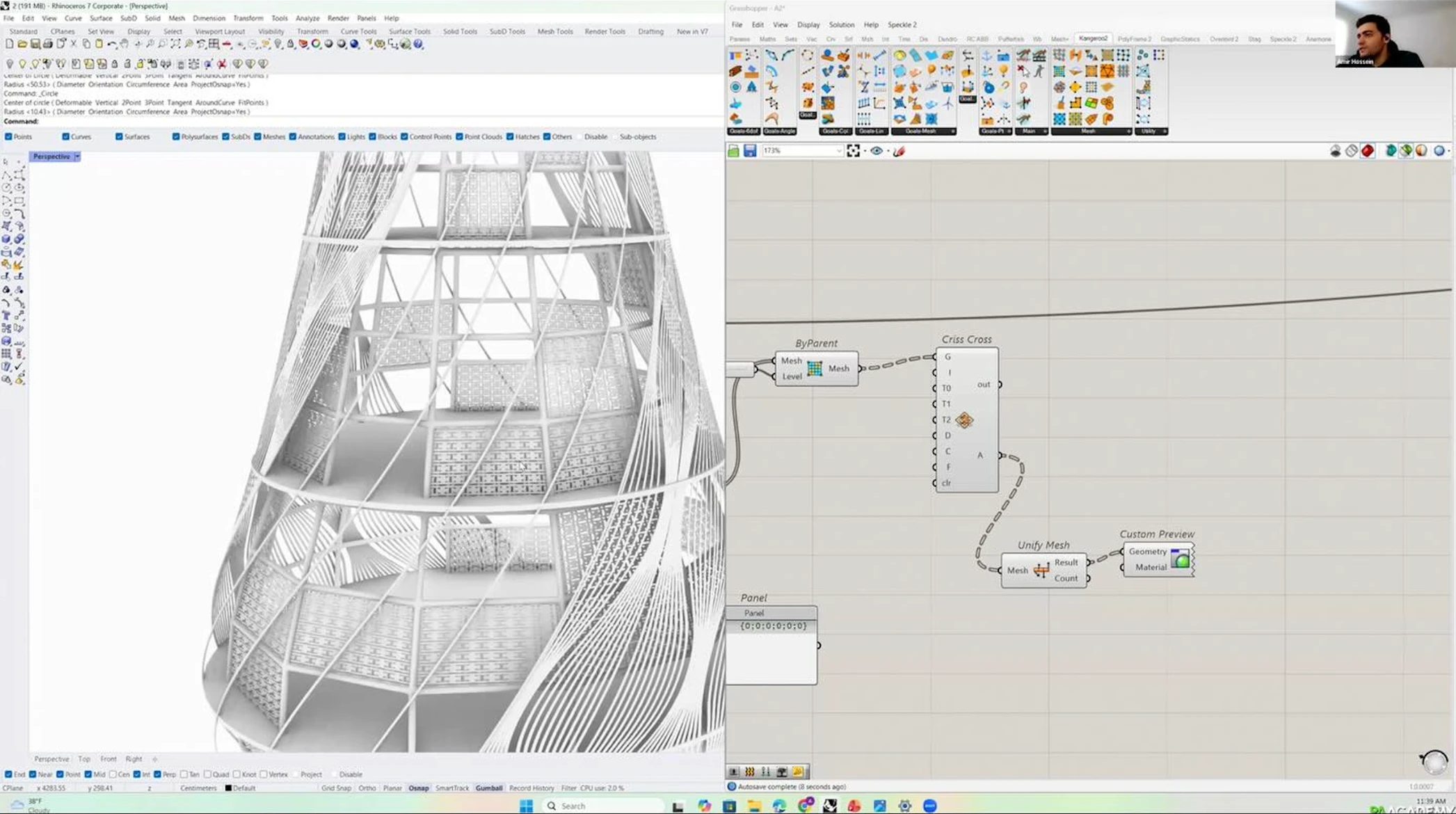
Task: Click the Rhino help question-mark icon
Action: [x=418, y=44]
